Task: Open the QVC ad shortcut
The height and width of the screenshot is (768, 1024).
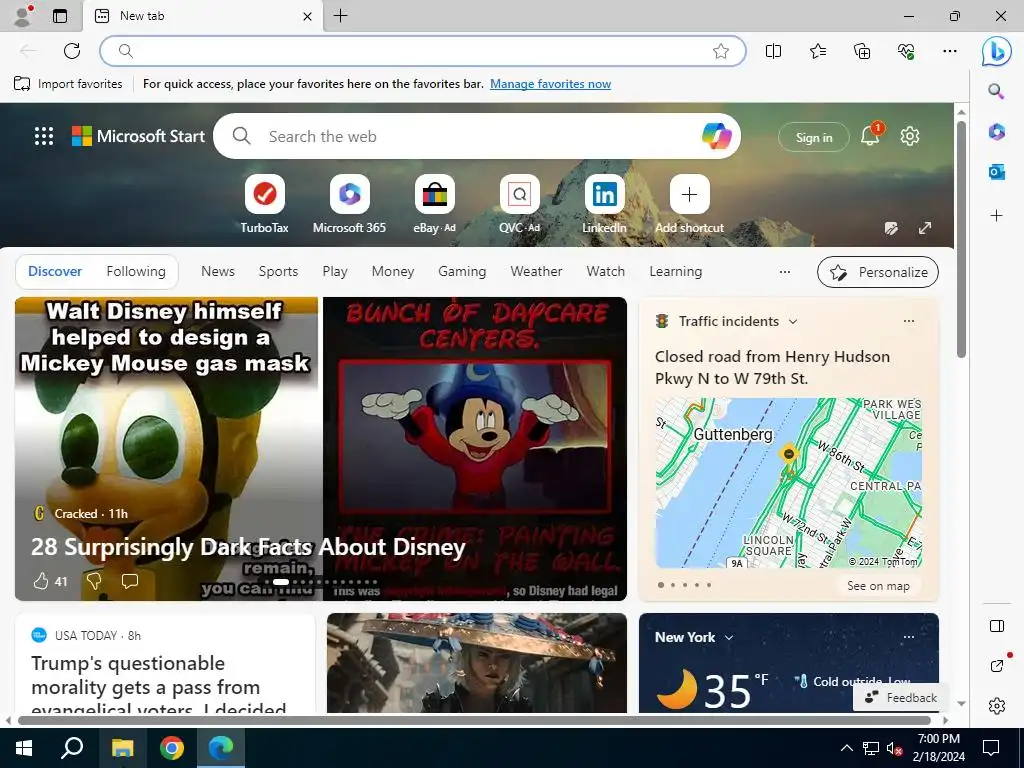Action: tap(519, 204)
